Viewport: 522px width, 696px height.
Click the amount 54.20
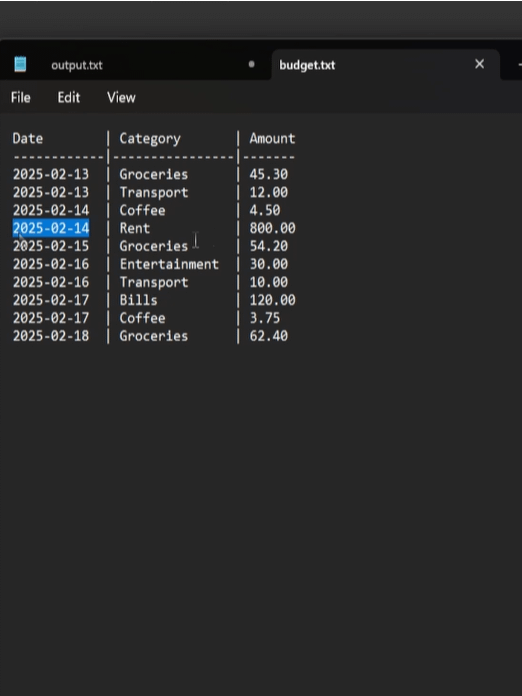[269, 246]
